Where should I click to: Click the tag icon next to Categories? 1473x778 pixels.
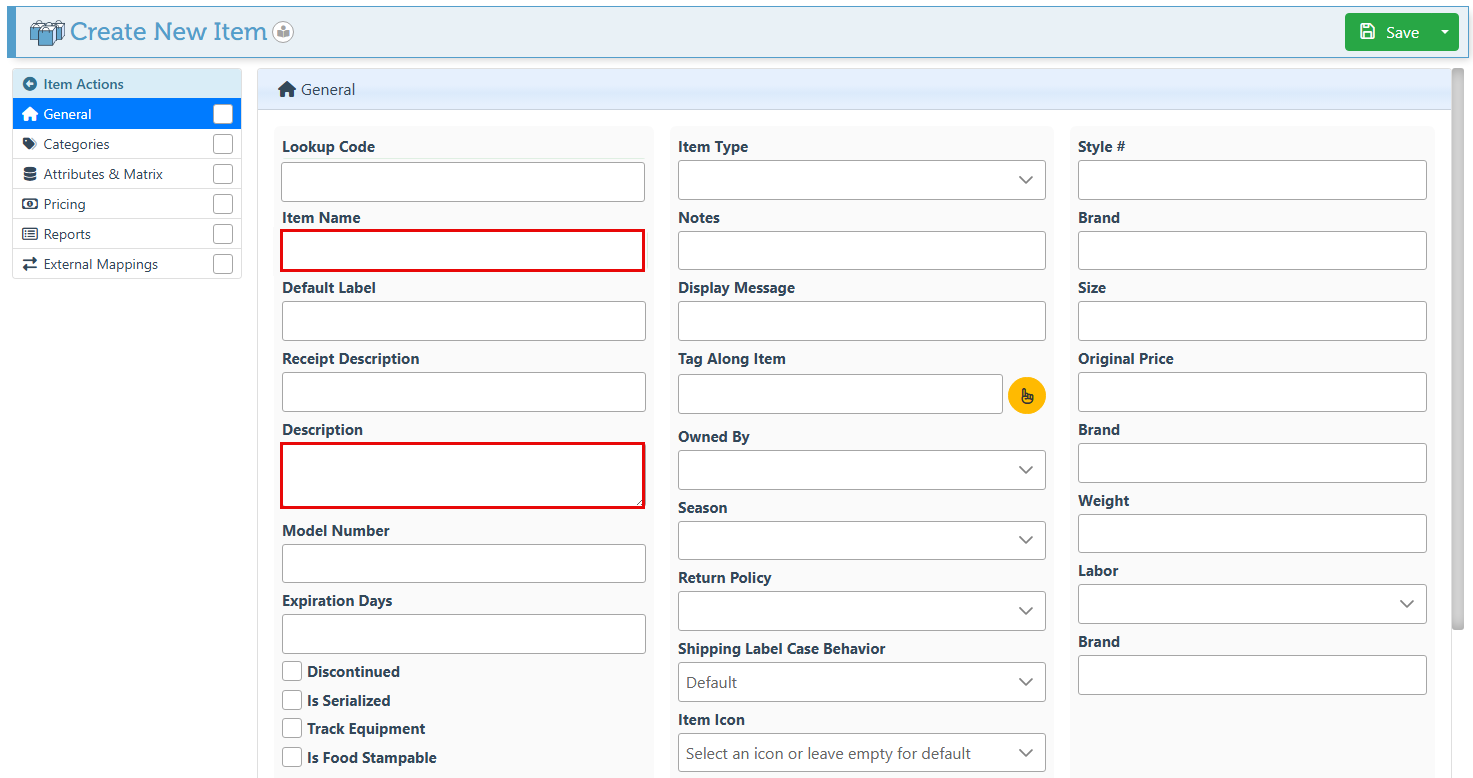(x=29, y=144)
